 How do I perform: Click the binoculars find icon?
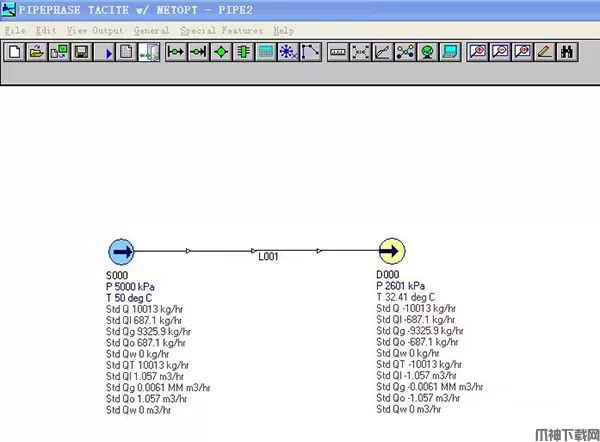tap(567, 52)
